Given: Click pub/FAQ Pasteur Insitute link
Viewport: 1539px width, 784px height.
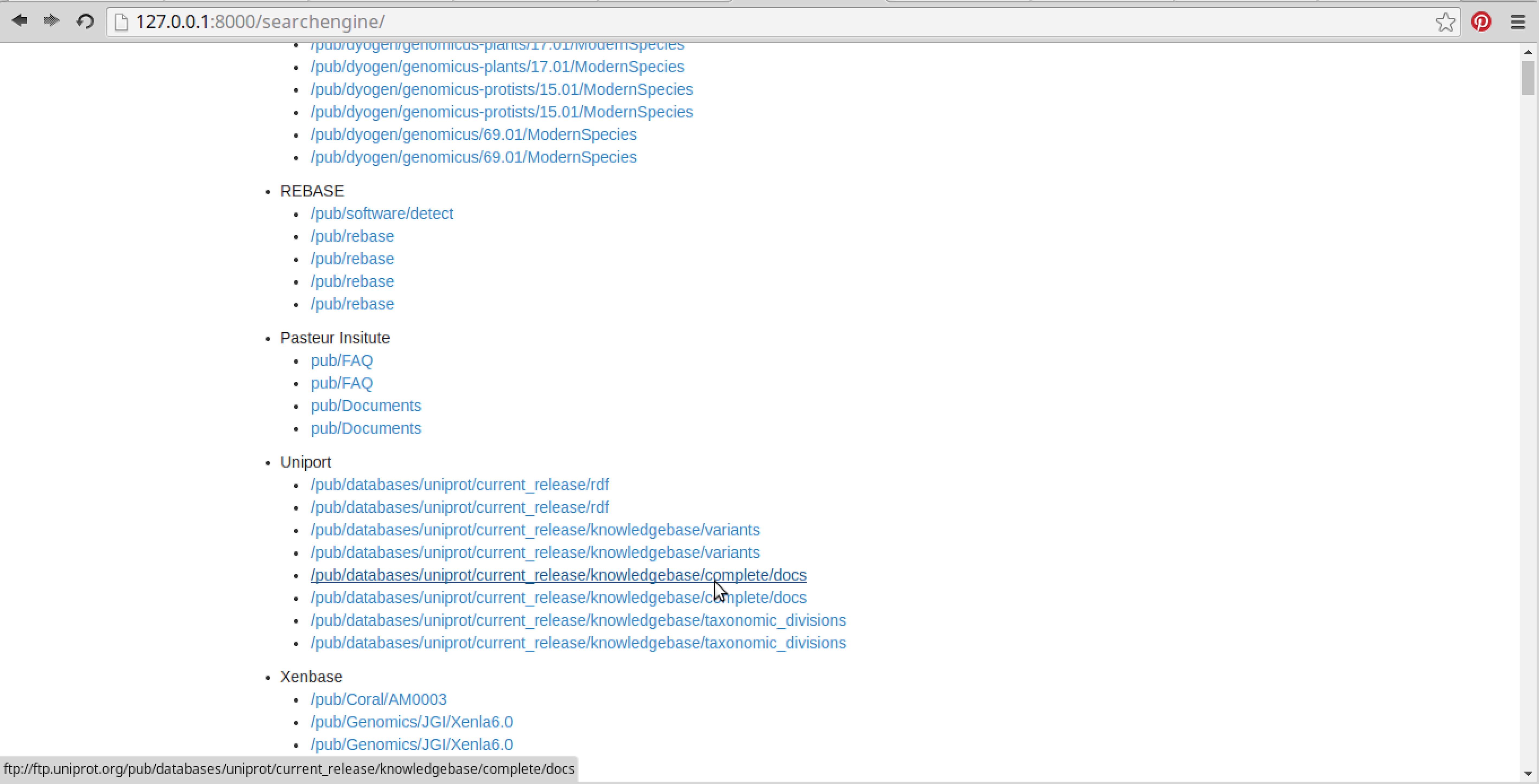Looking at the screenshot, I should click(341, 360).
